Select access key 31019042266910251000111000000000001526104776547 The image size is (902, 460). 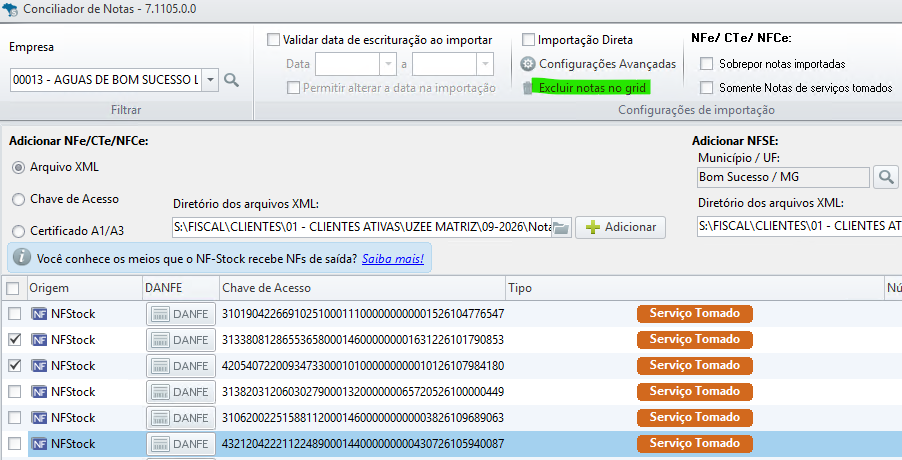[x=363, y=314]
